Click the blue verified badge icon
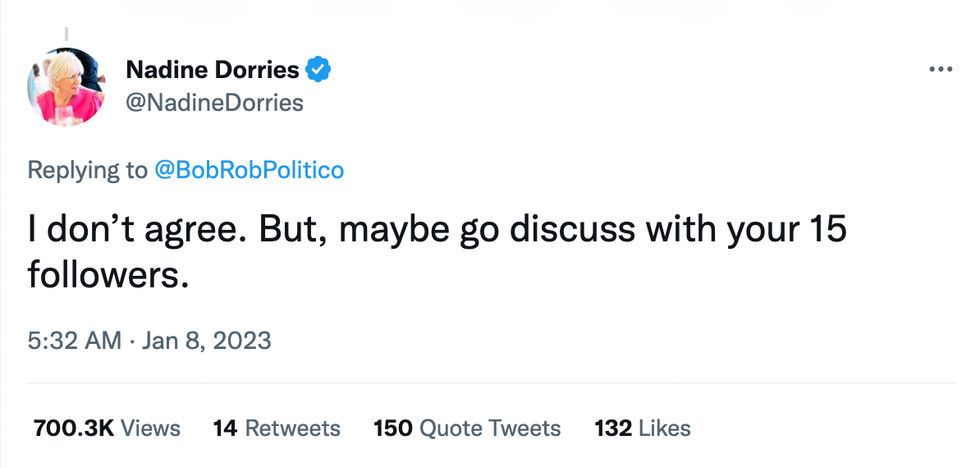This screenshot has height=468, width=980. click(x=319, y=70)
